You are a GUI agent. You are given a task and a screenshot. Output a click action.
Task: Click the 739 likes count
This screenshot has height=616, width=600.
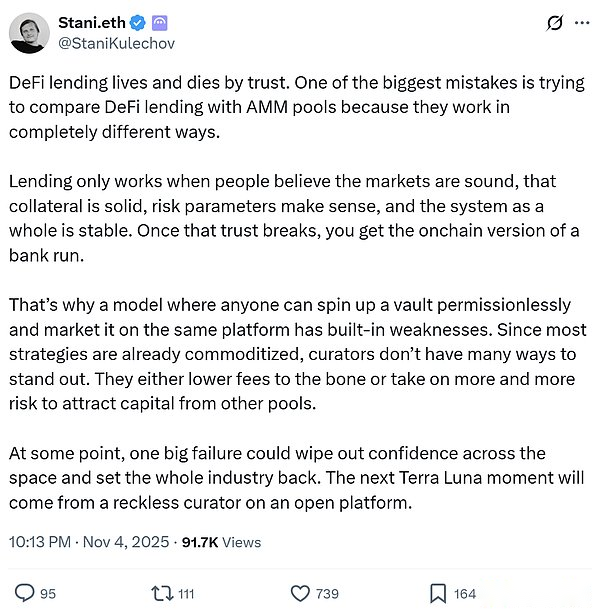coord(327,593)
